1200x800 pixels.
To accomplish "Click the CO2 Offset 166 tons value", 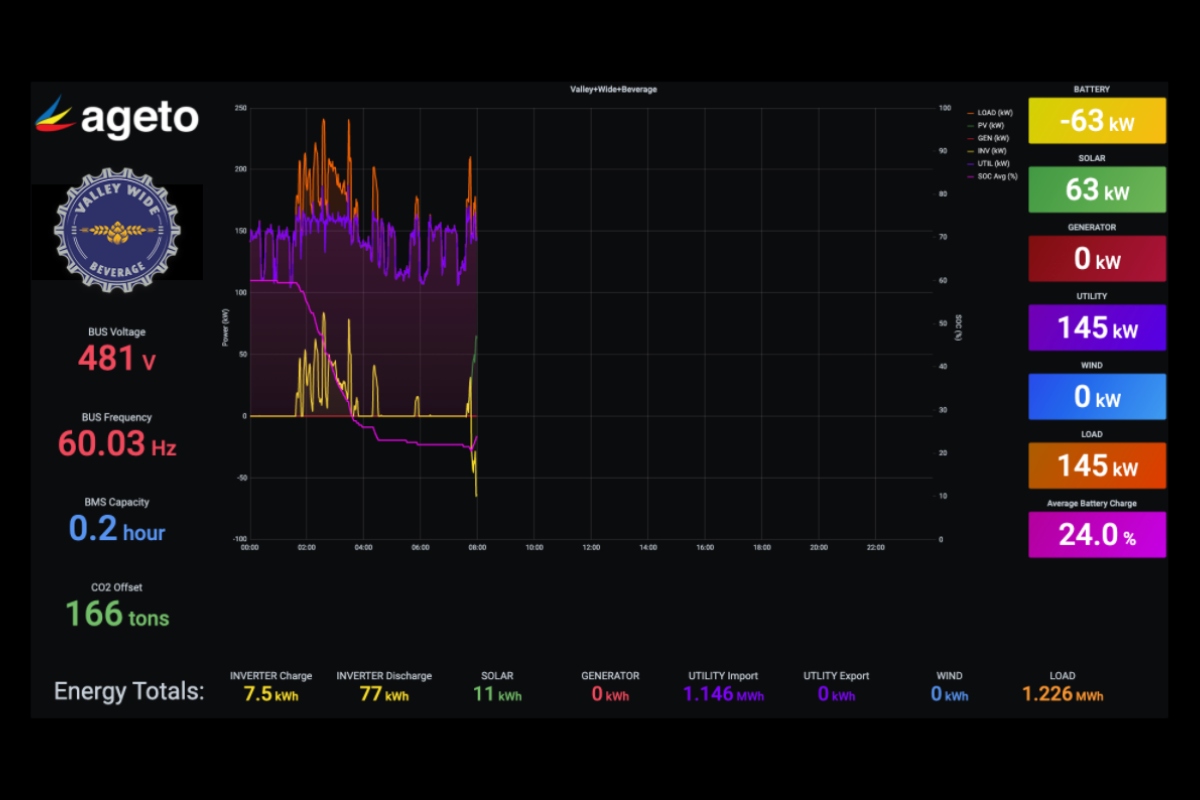I will (x=117, y=614).
